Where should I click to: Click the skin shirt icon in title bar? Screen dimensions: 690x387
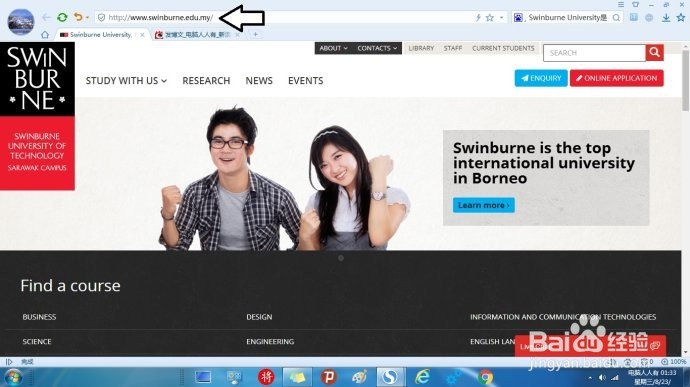635,4
